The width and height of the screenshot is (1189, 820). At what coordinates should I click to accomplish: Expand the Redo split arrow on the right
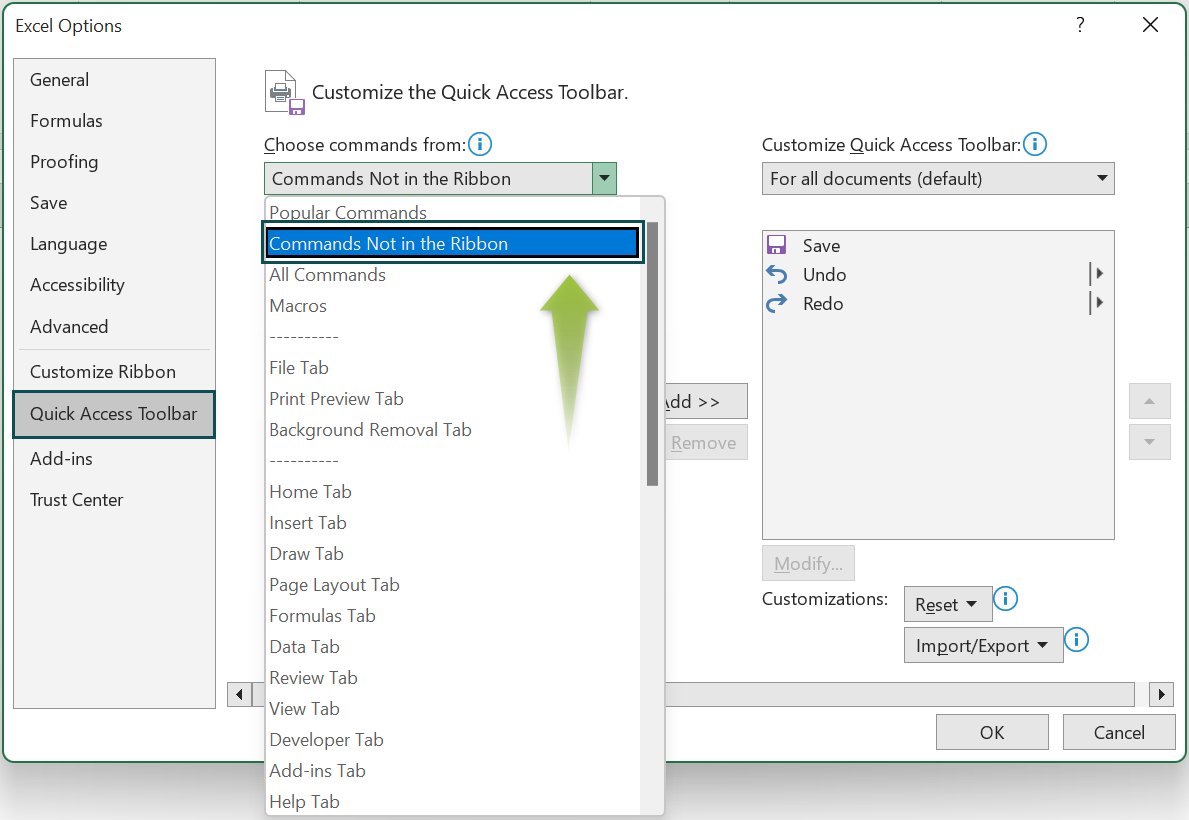pos(1097,303)
